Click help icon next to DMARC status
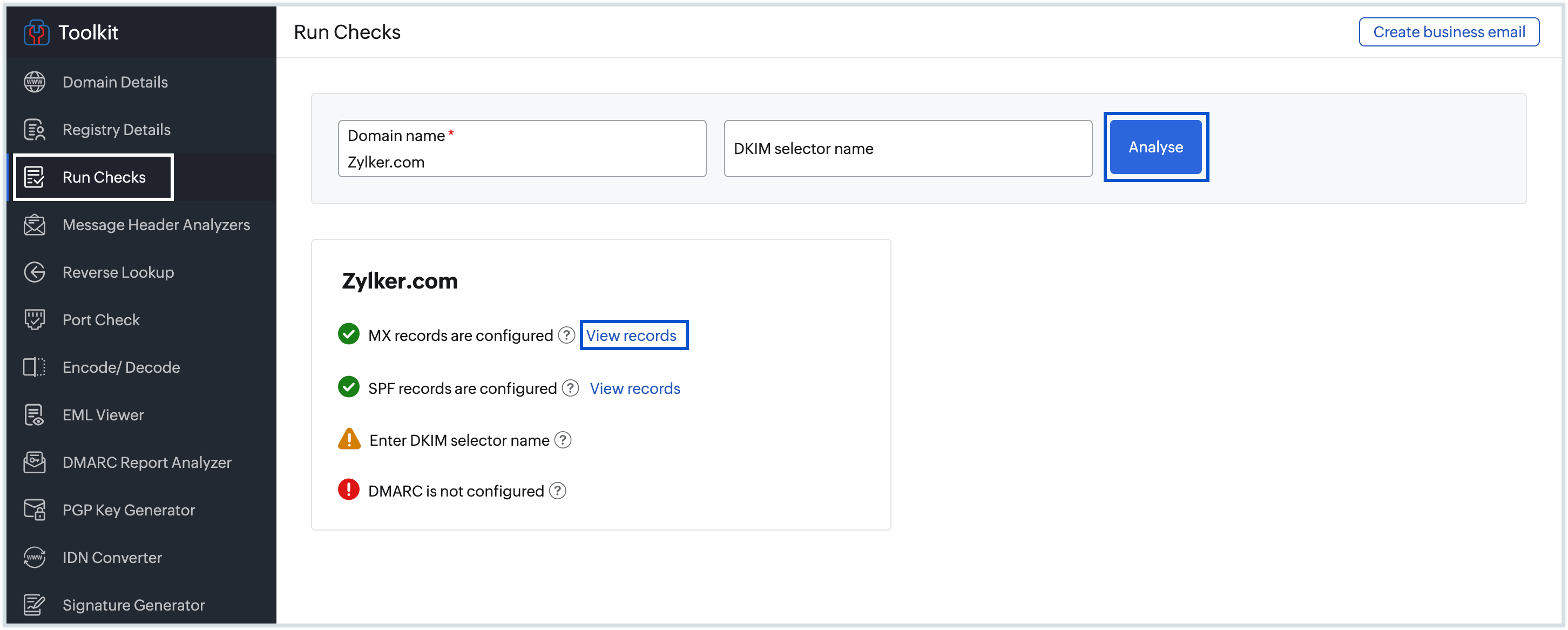Screen dimensions: 1568x630 (x=558, y=491)
